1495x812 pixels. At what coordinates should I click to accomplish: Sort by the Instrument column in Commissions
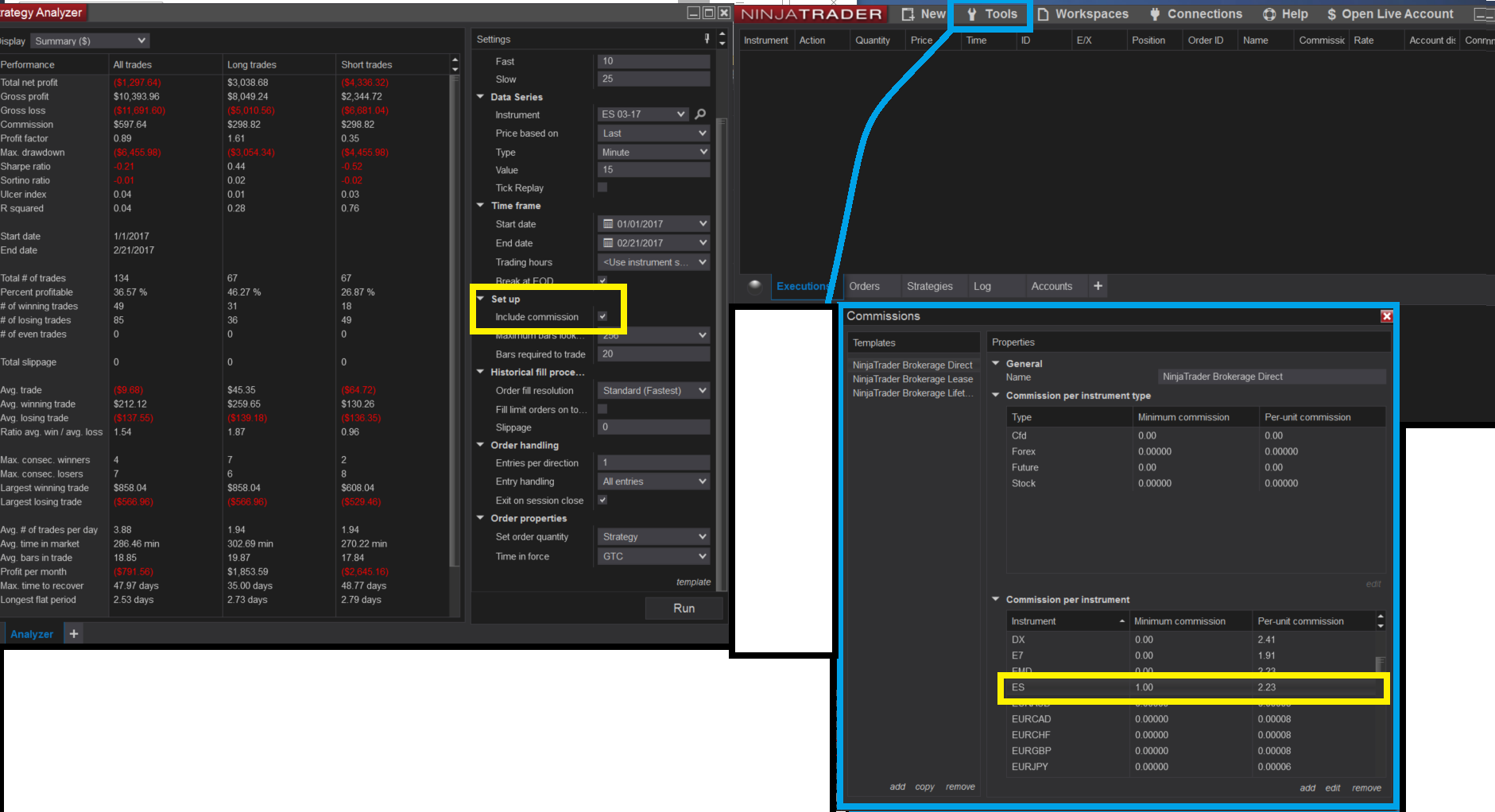pyautogui.click(x=1067, y=621)
